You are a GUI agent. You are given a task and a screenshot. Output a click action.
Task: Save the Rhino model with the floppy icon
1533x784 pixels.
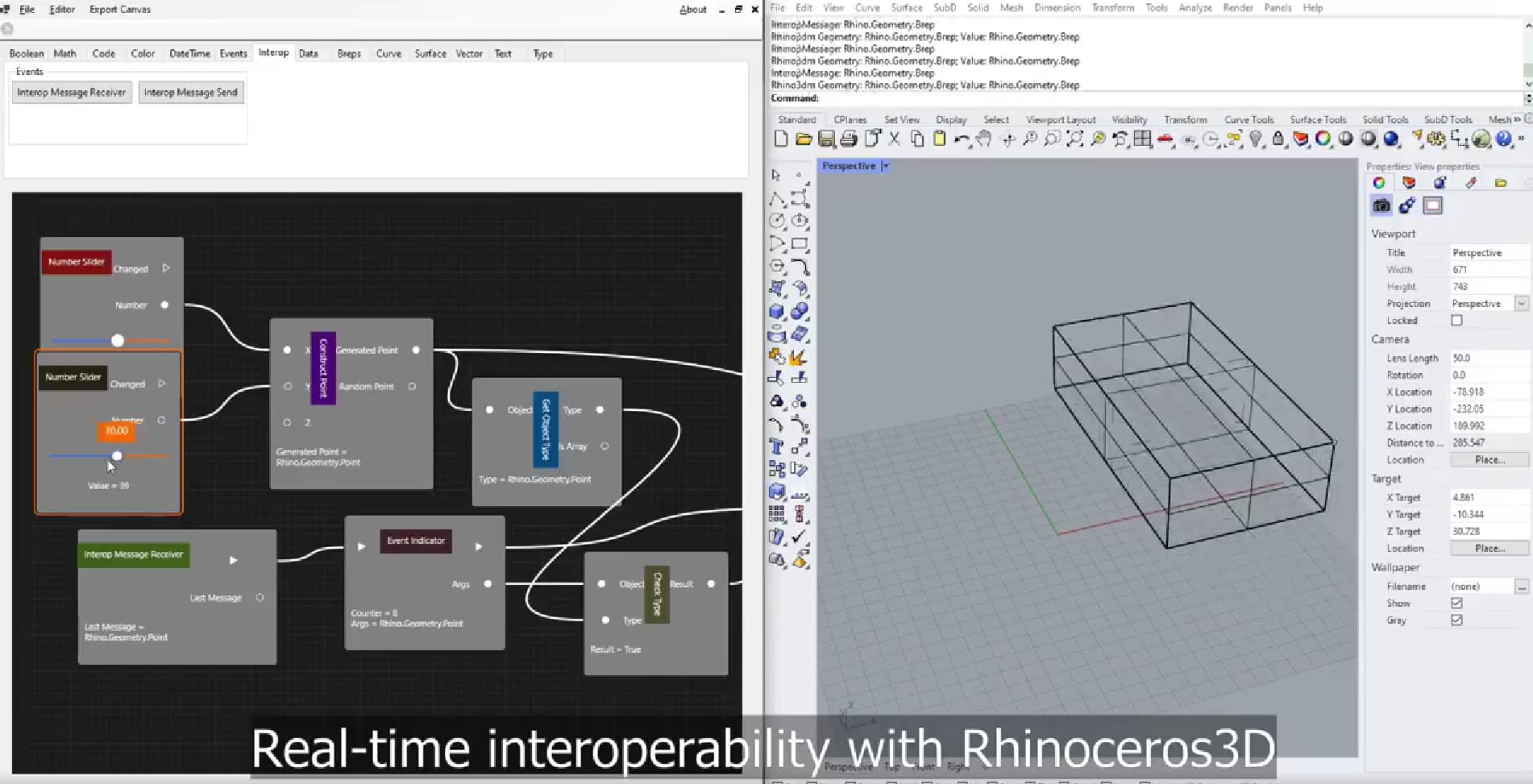(826, 139)
